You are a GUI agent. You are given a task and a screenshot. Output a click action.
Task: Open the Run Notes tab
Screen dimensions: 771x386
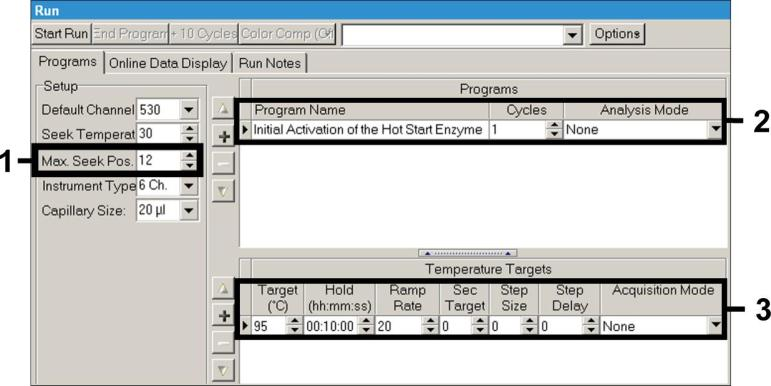click(269, 63)
